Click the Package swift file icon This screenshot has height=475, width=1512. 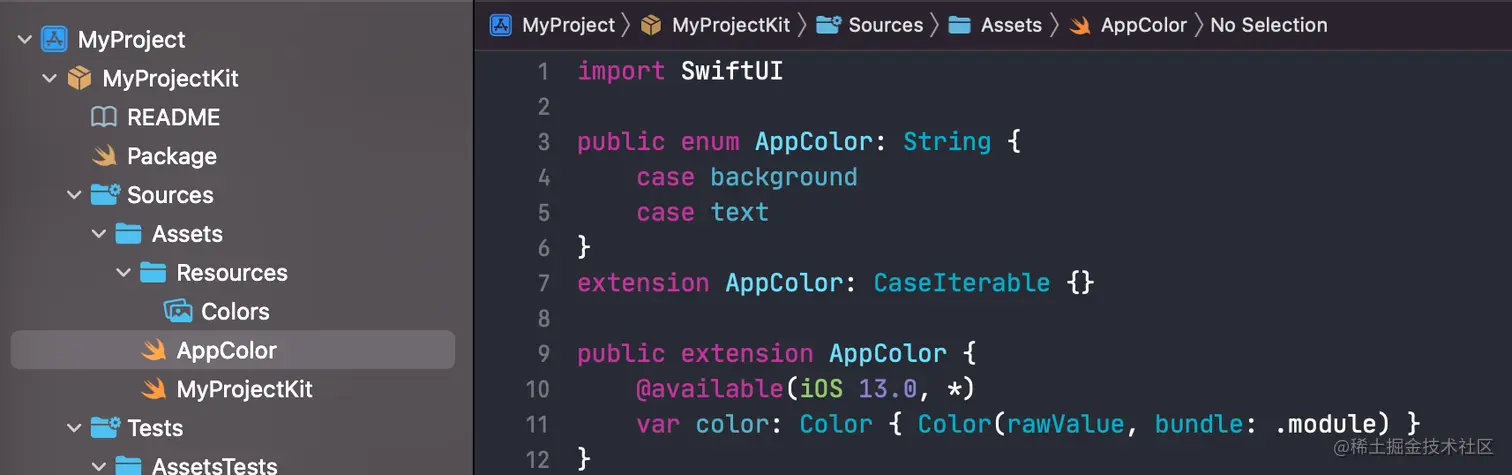104,156
